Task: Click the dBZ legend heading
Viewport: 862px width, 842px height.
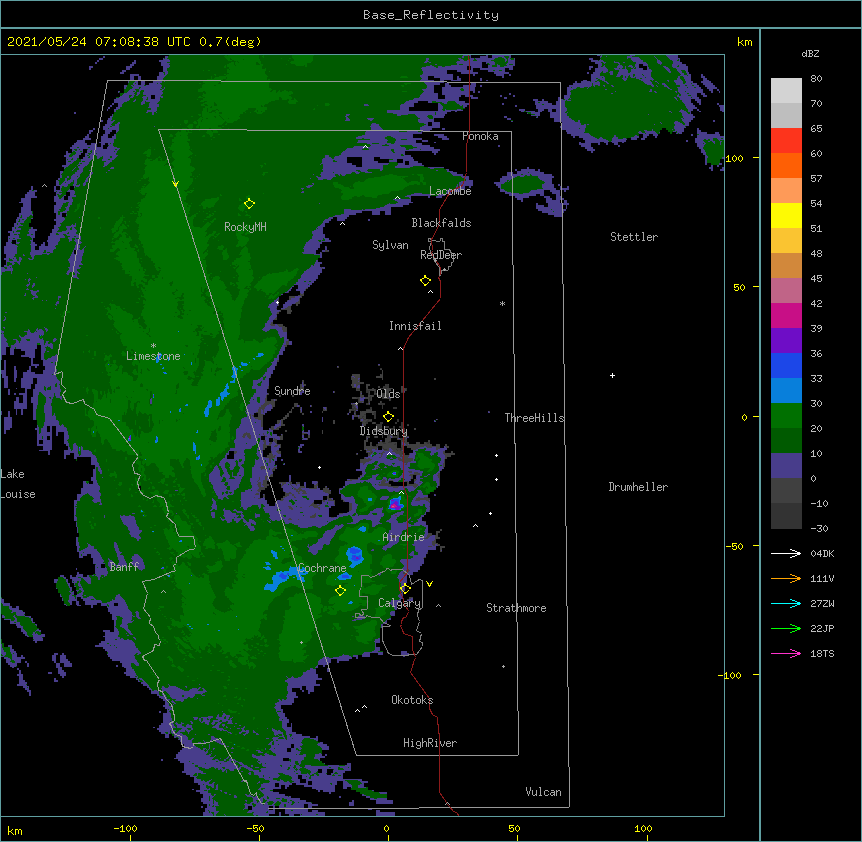Action: coord(810,53)
